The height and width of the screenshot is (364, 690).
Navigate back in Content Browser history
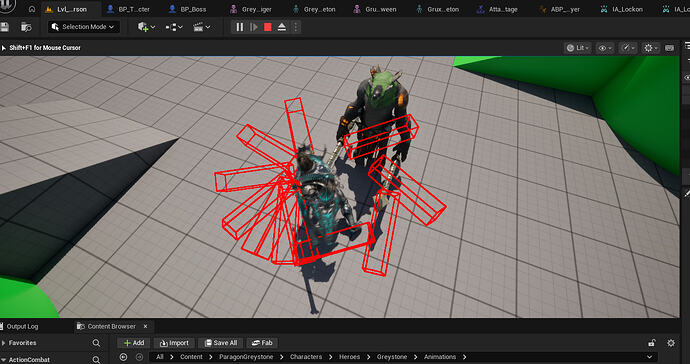123,357
